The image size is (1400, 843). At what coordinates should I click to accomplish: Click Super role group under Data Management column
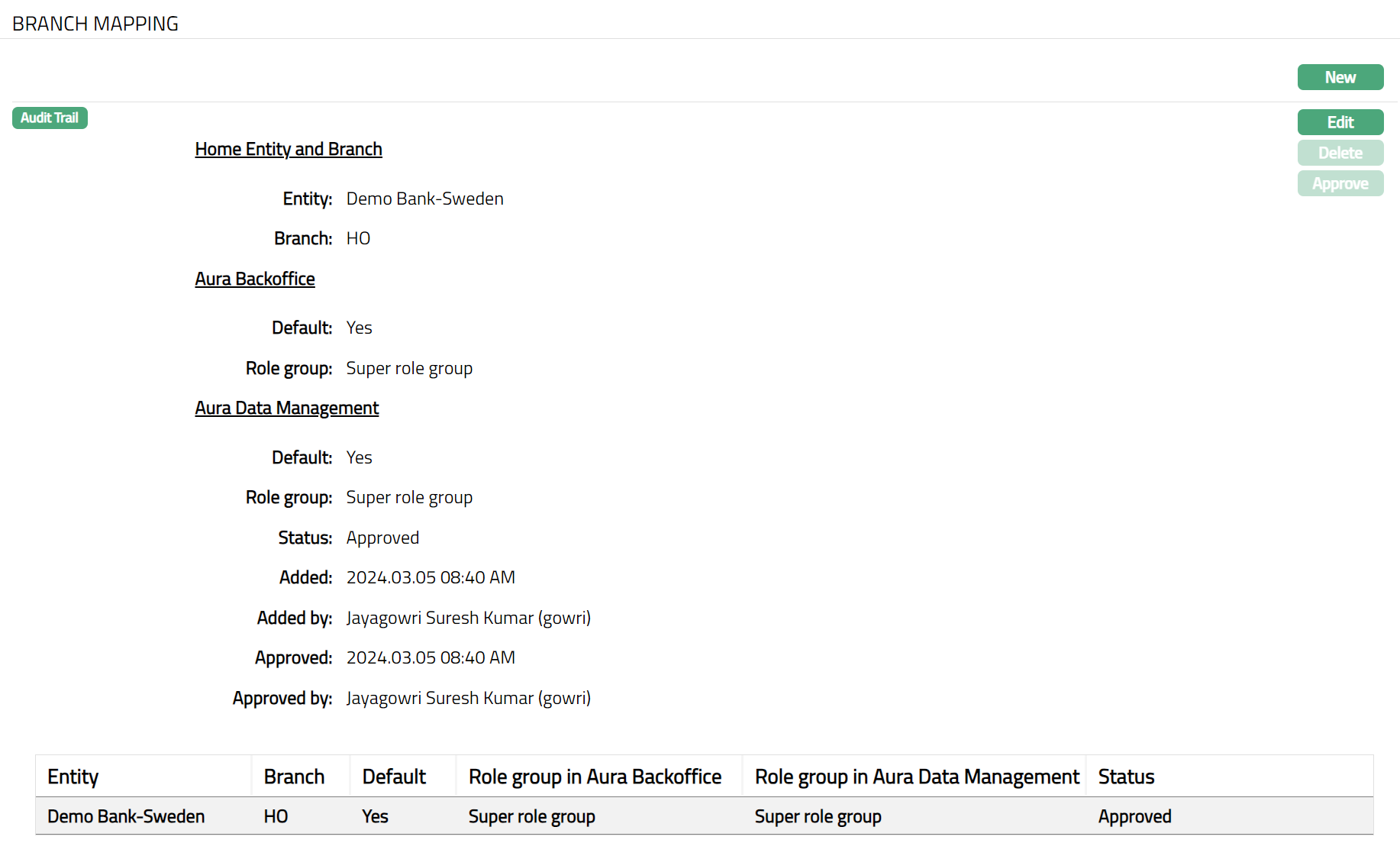pyautogui.click(x=818, y=816)
